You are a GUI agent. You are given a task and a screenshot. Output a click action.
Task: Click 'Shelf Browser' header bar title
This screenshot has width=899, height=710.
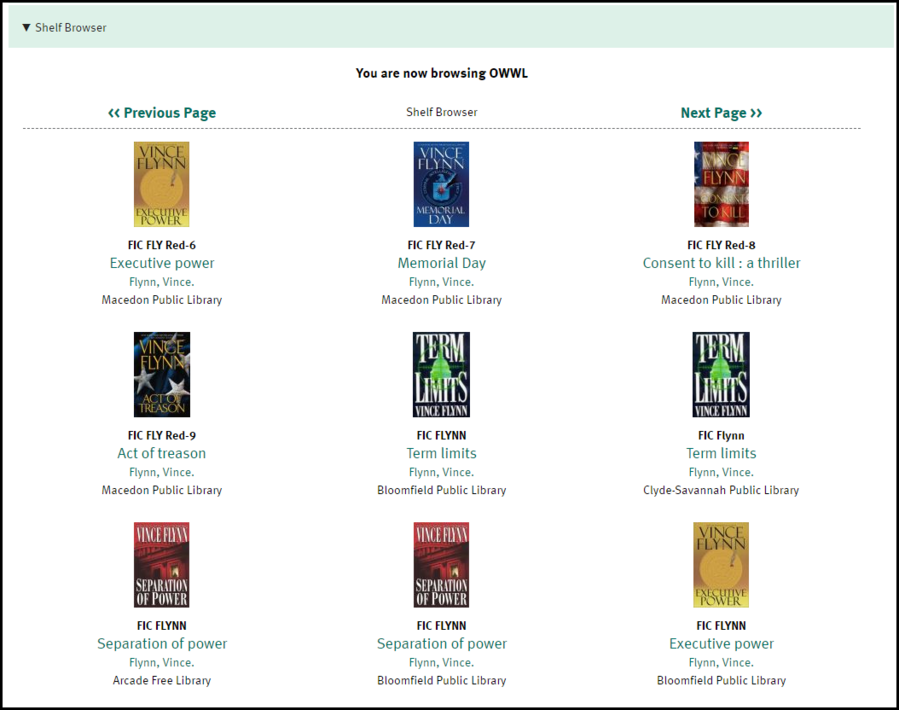[71, 28]
